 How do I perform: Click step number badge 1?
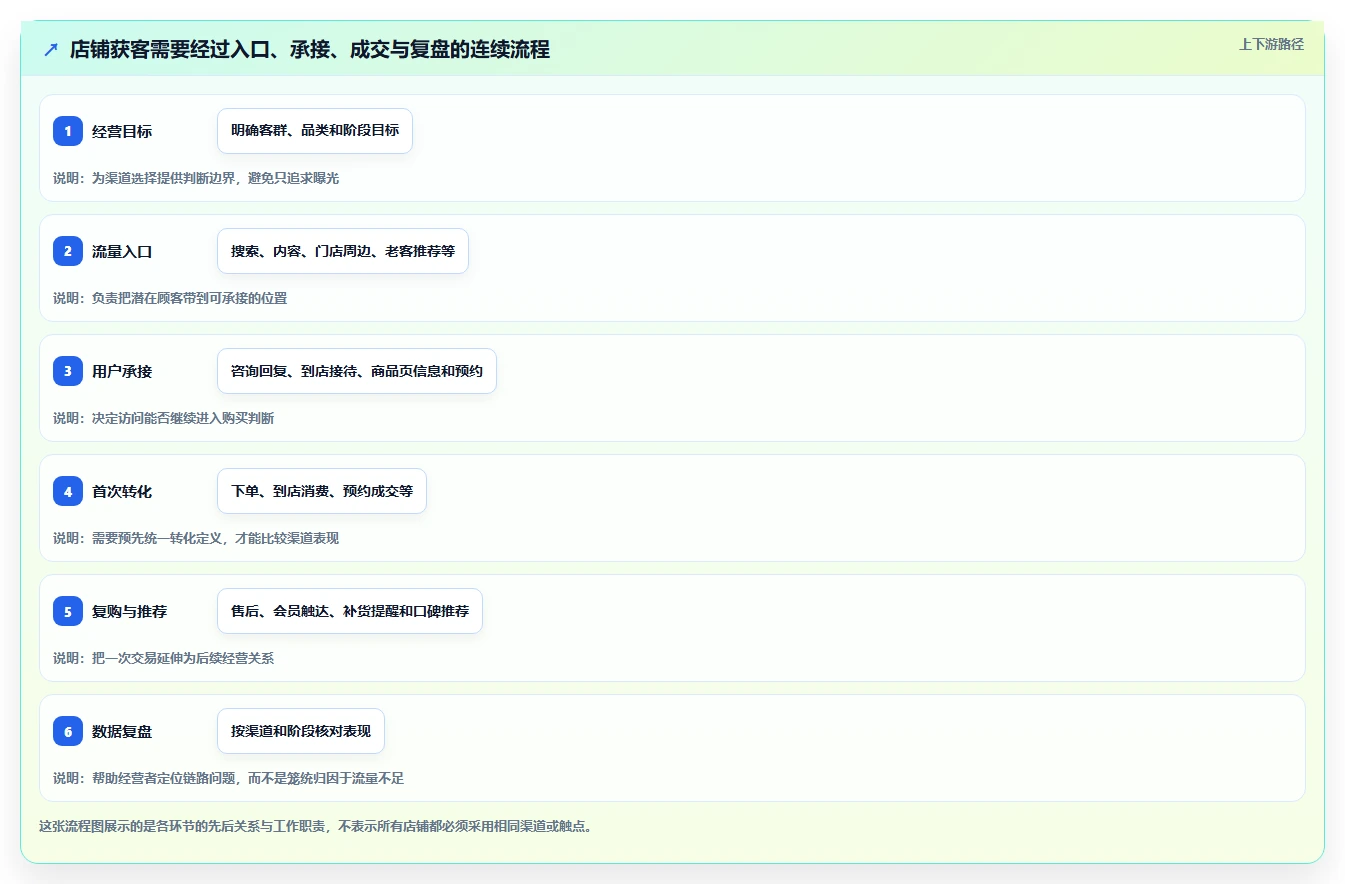tap(68, 131)
